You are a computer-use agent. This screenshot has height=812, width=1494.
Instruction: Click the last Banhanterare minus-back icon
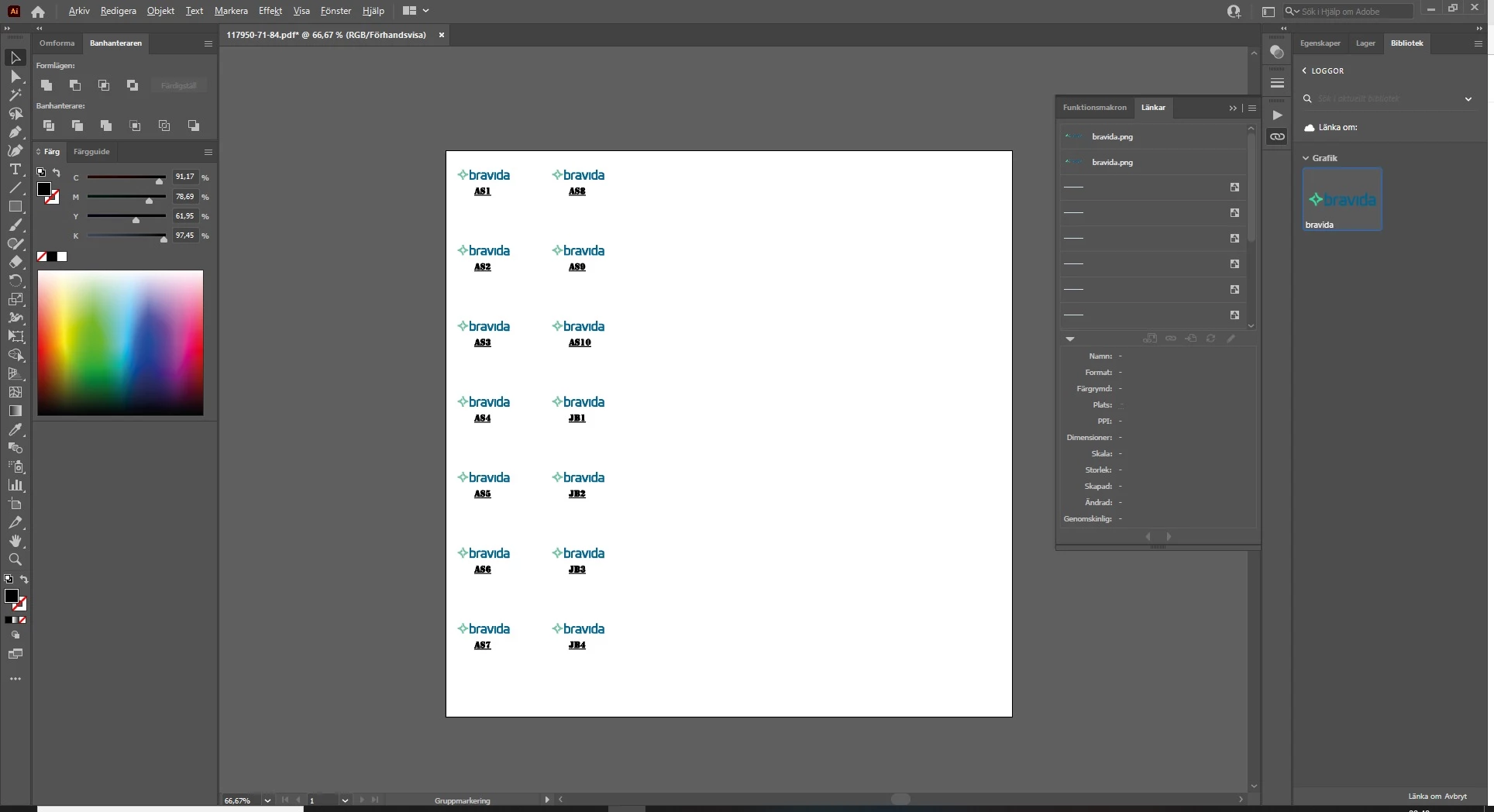pos(193,126)
